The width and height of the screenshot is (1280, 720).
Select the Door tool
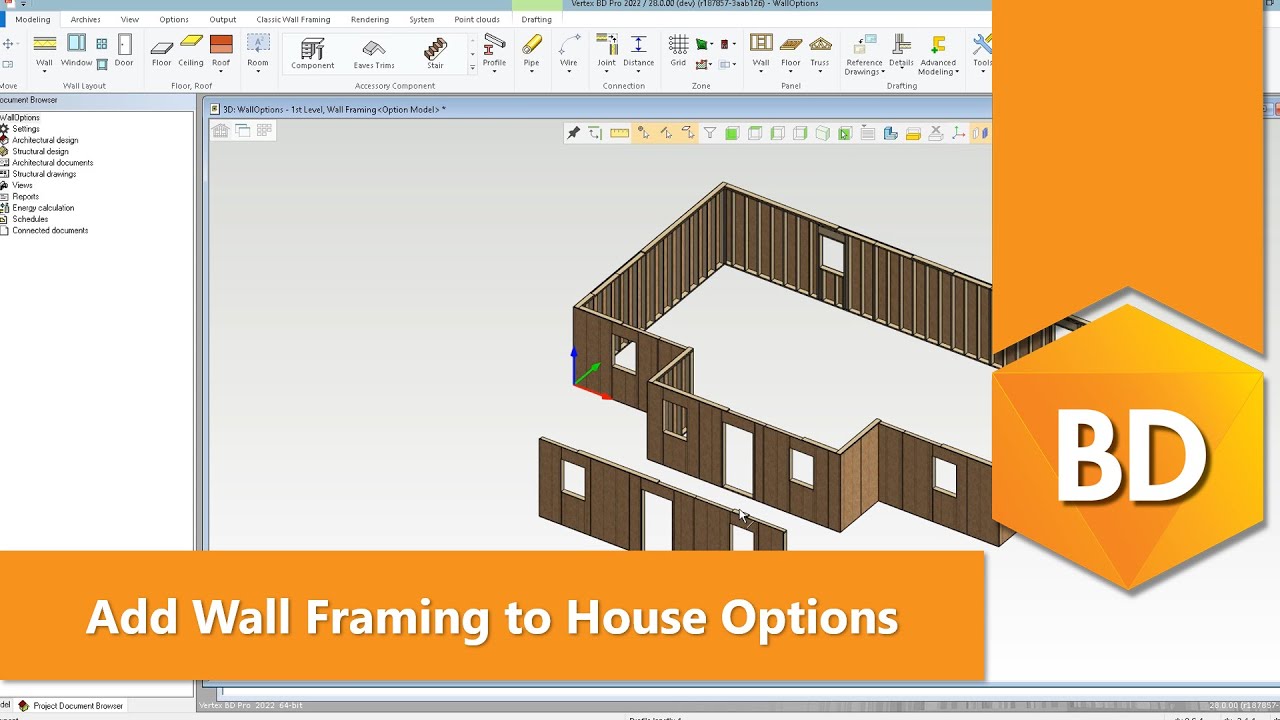coord(124,50)
